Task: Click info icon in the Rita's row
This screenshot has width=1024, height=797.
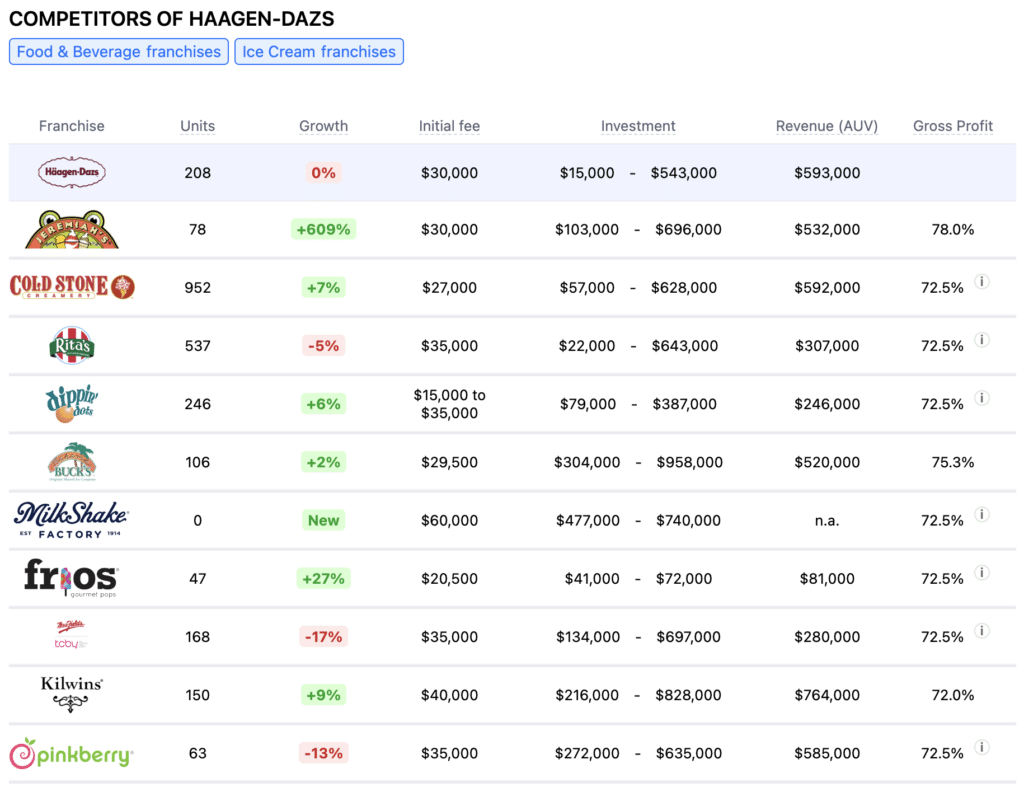Action: [x=982, y=340]
